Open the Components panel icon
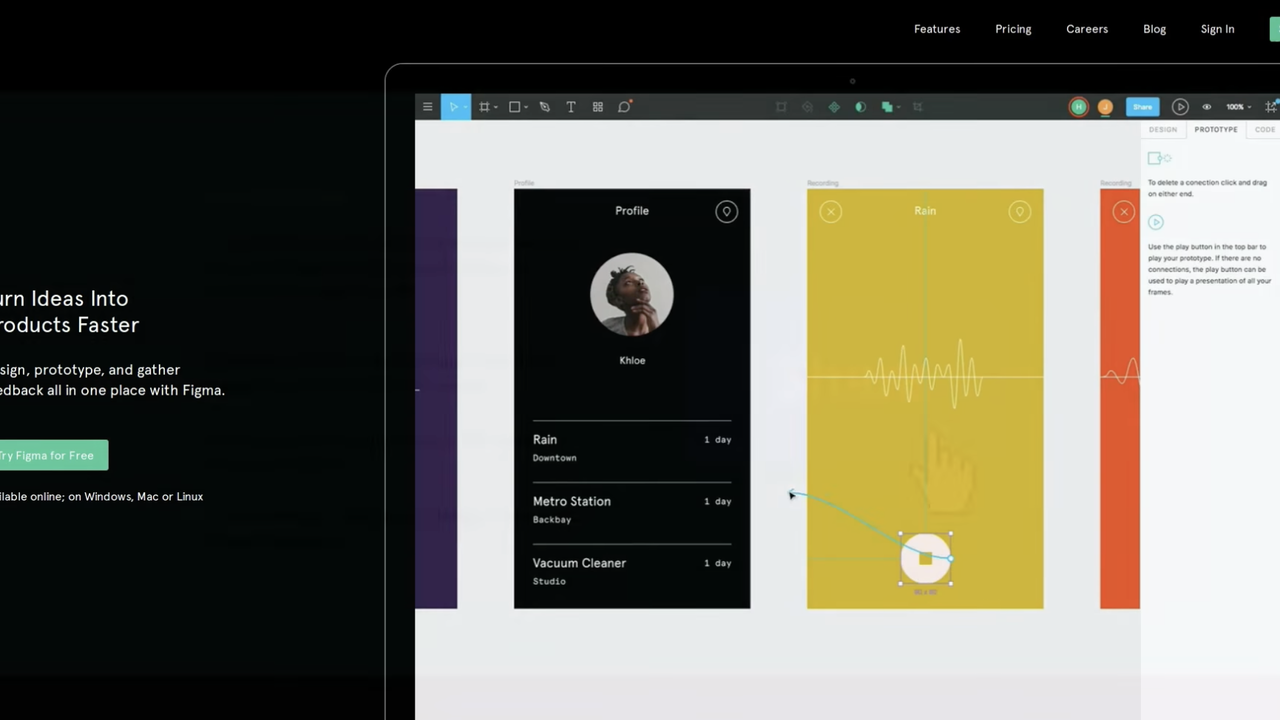The width and height of the screenshot is (1280, 720). (x=597, y=106)
